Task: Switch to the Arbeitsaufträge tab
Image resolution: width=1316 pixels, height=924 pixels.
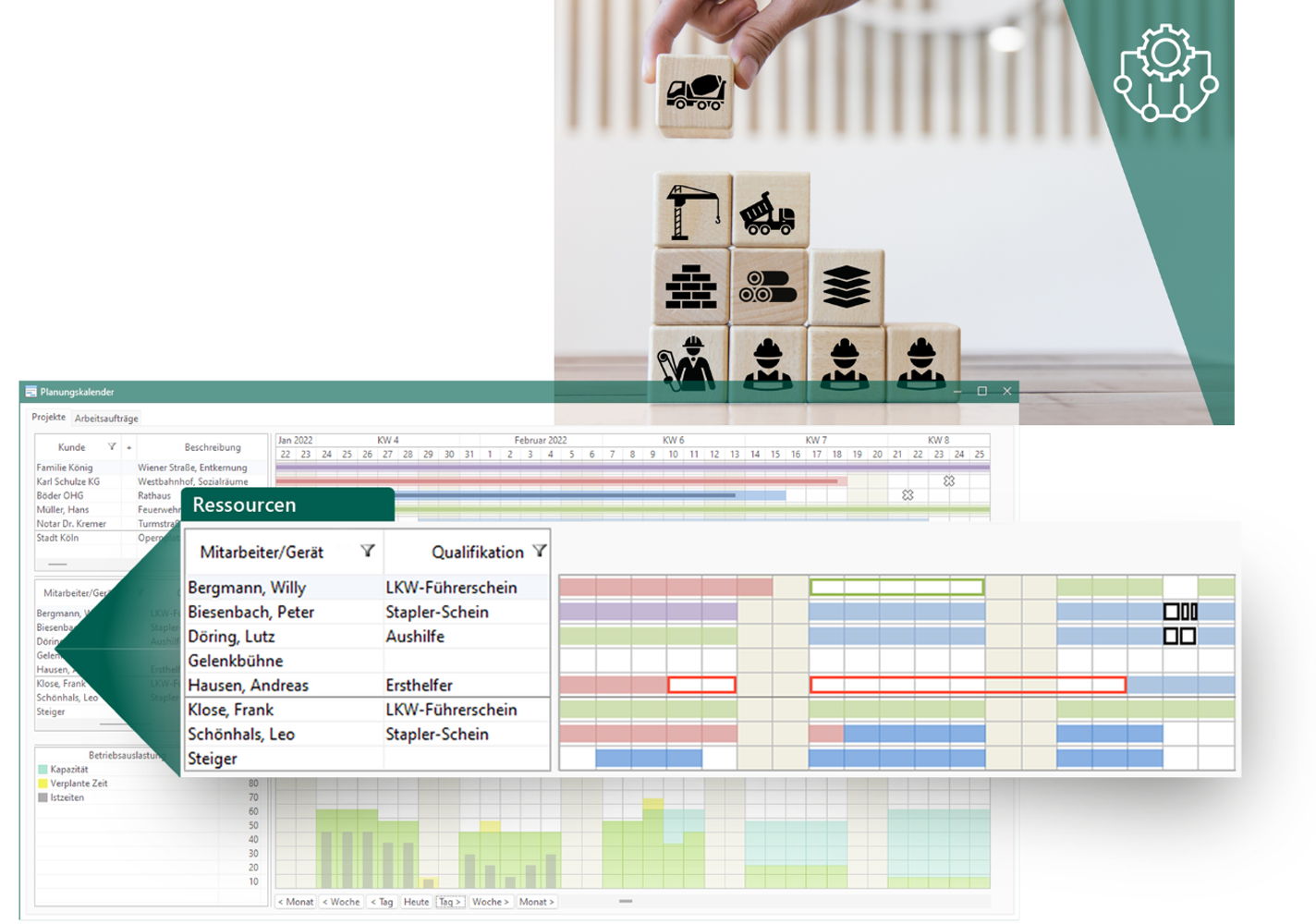Action: click(x=106, y=419)
